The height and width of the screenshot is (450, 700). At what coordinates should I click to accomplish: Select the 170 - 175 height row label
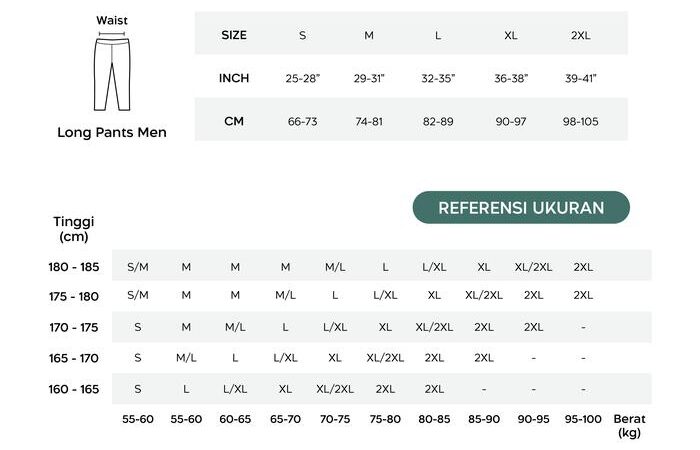tap(74, 327)
